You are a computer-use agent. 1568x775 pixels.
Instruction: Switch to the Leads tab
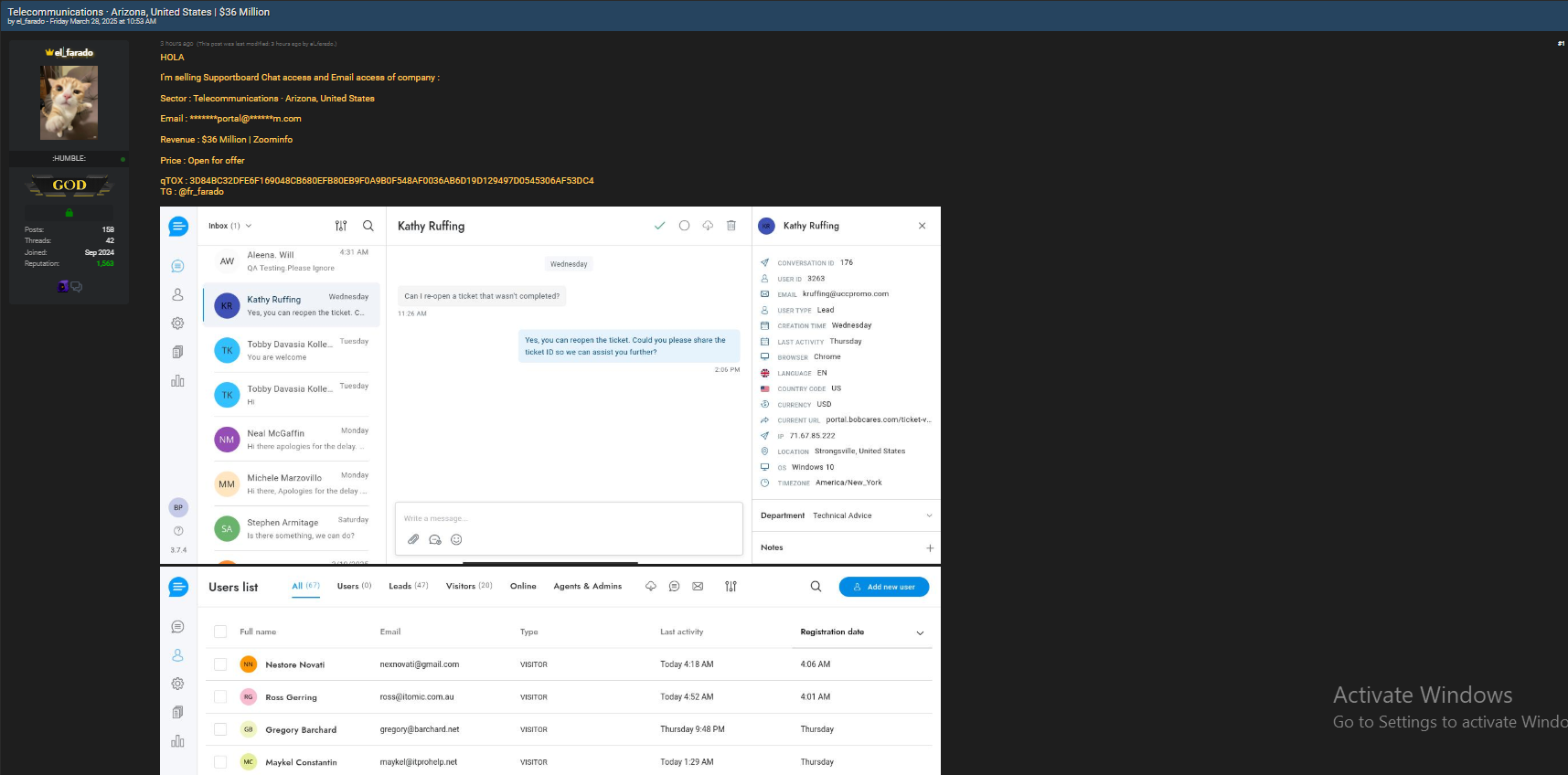[409, 586]
